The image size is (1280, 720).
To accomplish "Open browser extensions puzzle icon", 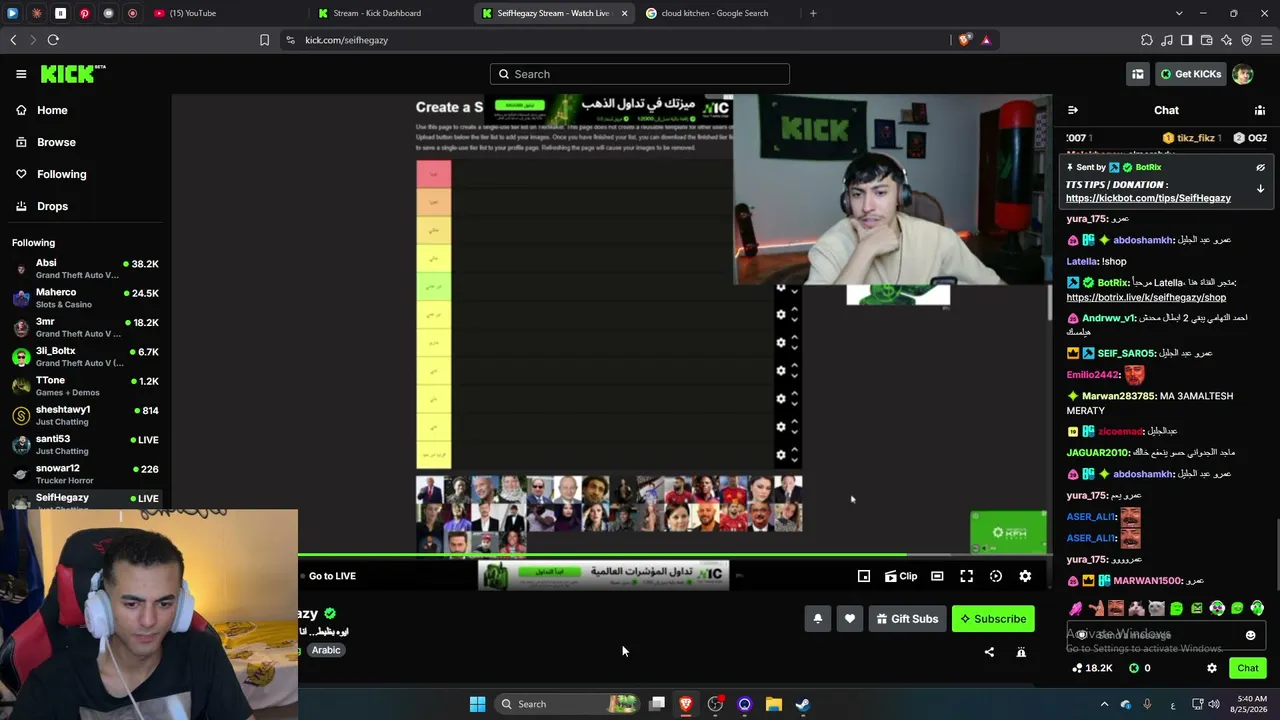I will click(x=1146, y=40).
